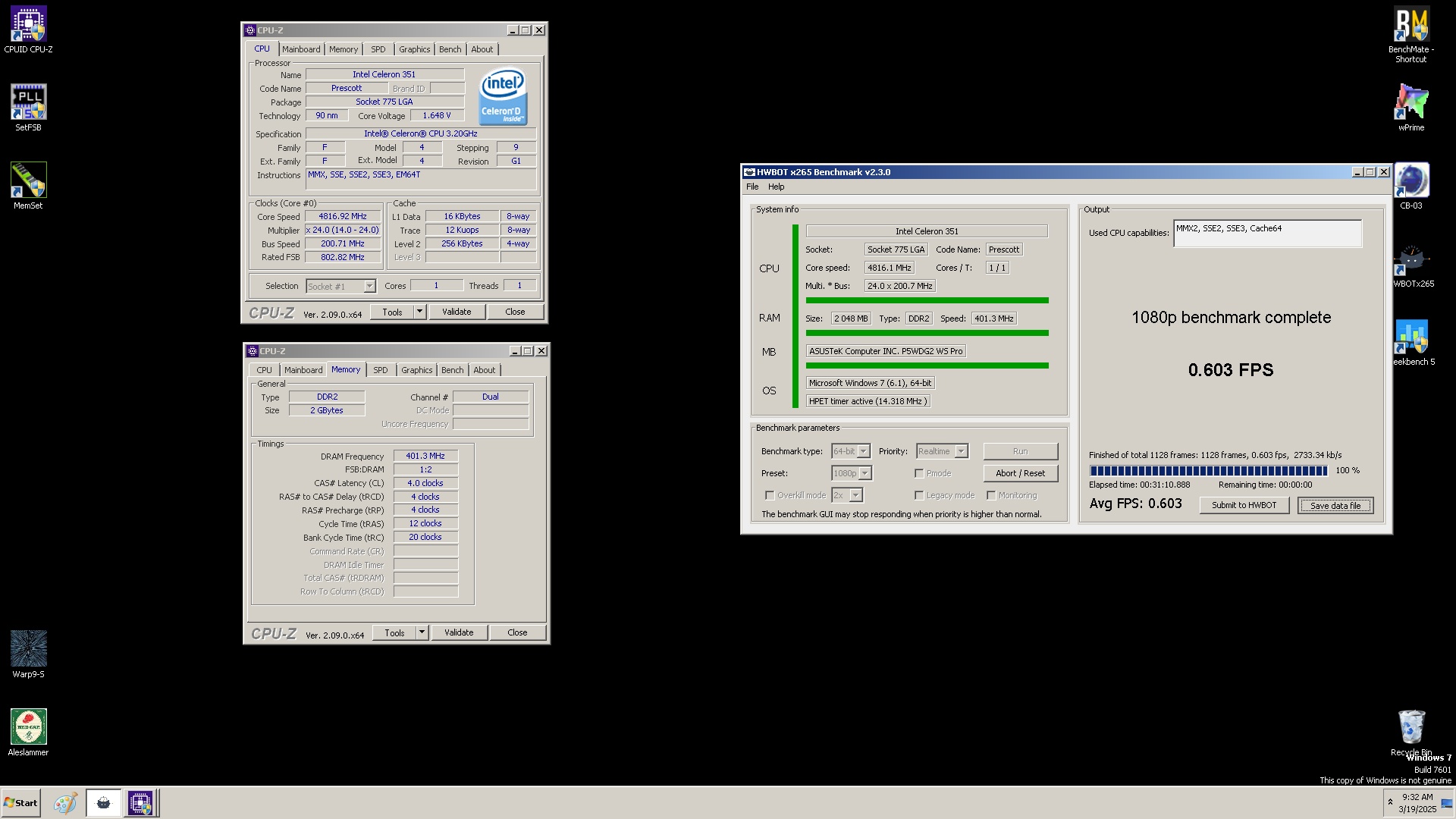Switch to Graphics tab in top CPU-Z window
Screen dimensions: 1456x819
click(415, 49)
